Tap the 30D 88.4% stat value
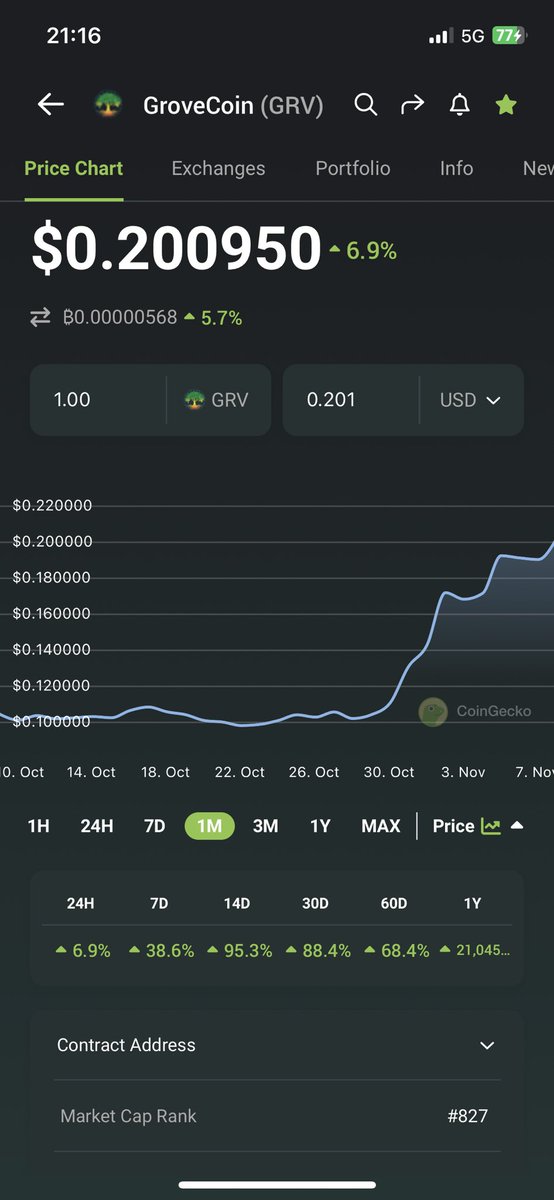 click(319, 951)
